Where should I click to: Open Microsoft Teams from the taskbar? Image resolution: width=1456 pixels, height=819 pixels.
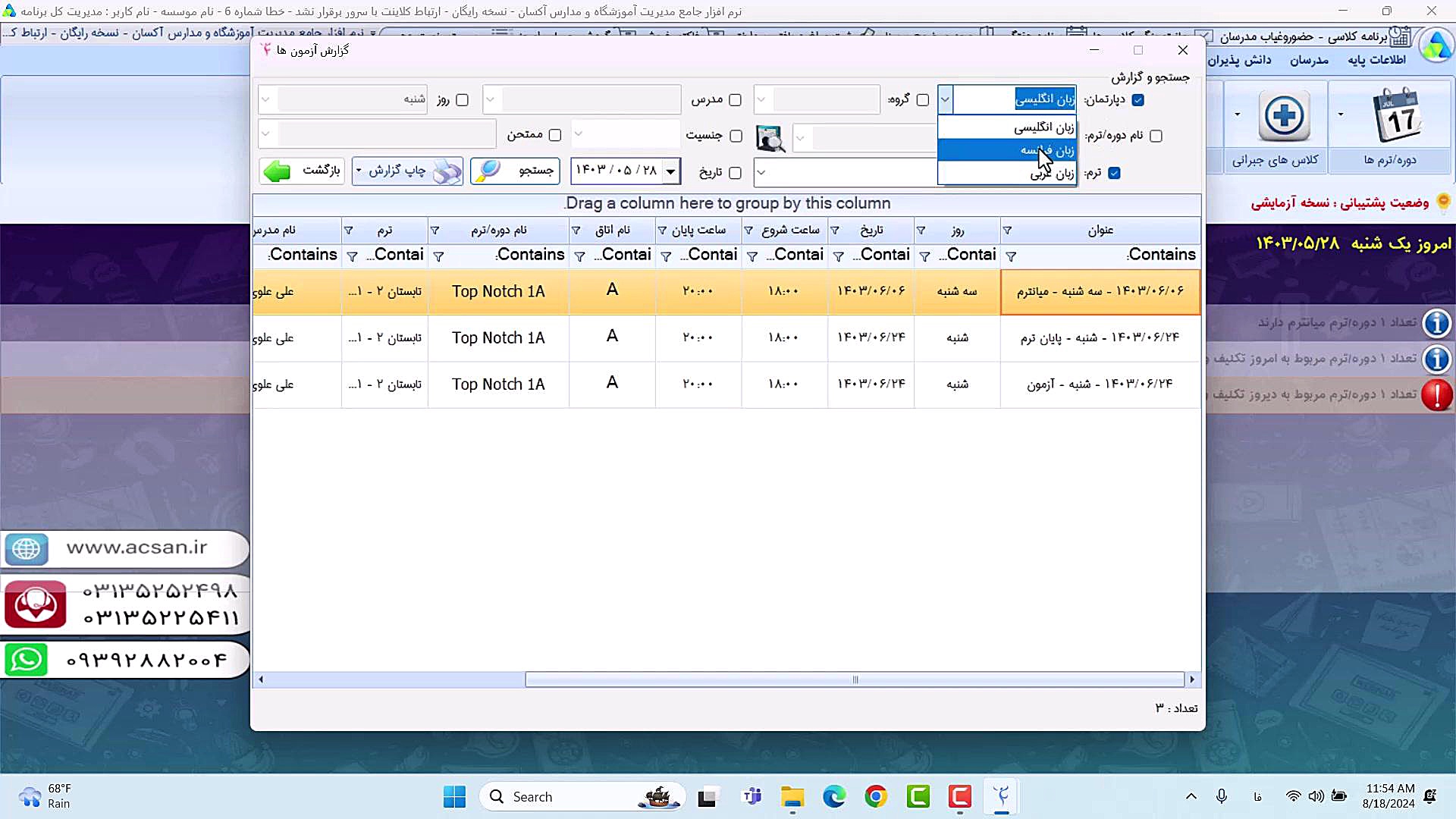(752, 797)
